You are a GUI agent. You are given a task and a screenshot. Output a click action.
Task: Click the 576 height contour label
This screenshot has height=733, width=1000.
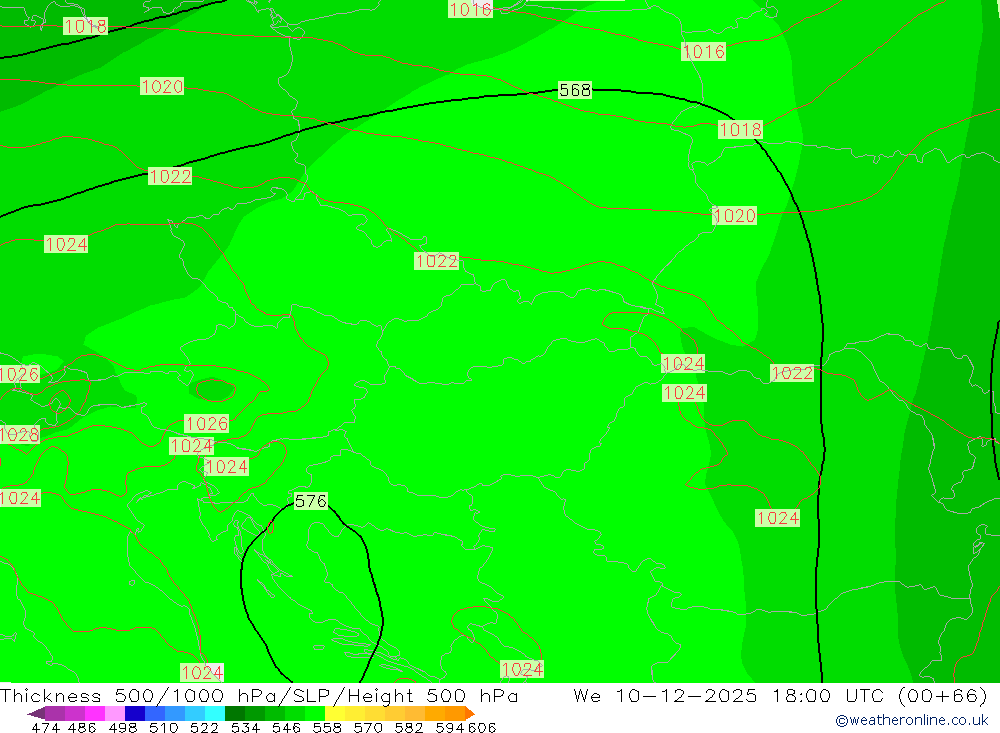tap(311, 501)
